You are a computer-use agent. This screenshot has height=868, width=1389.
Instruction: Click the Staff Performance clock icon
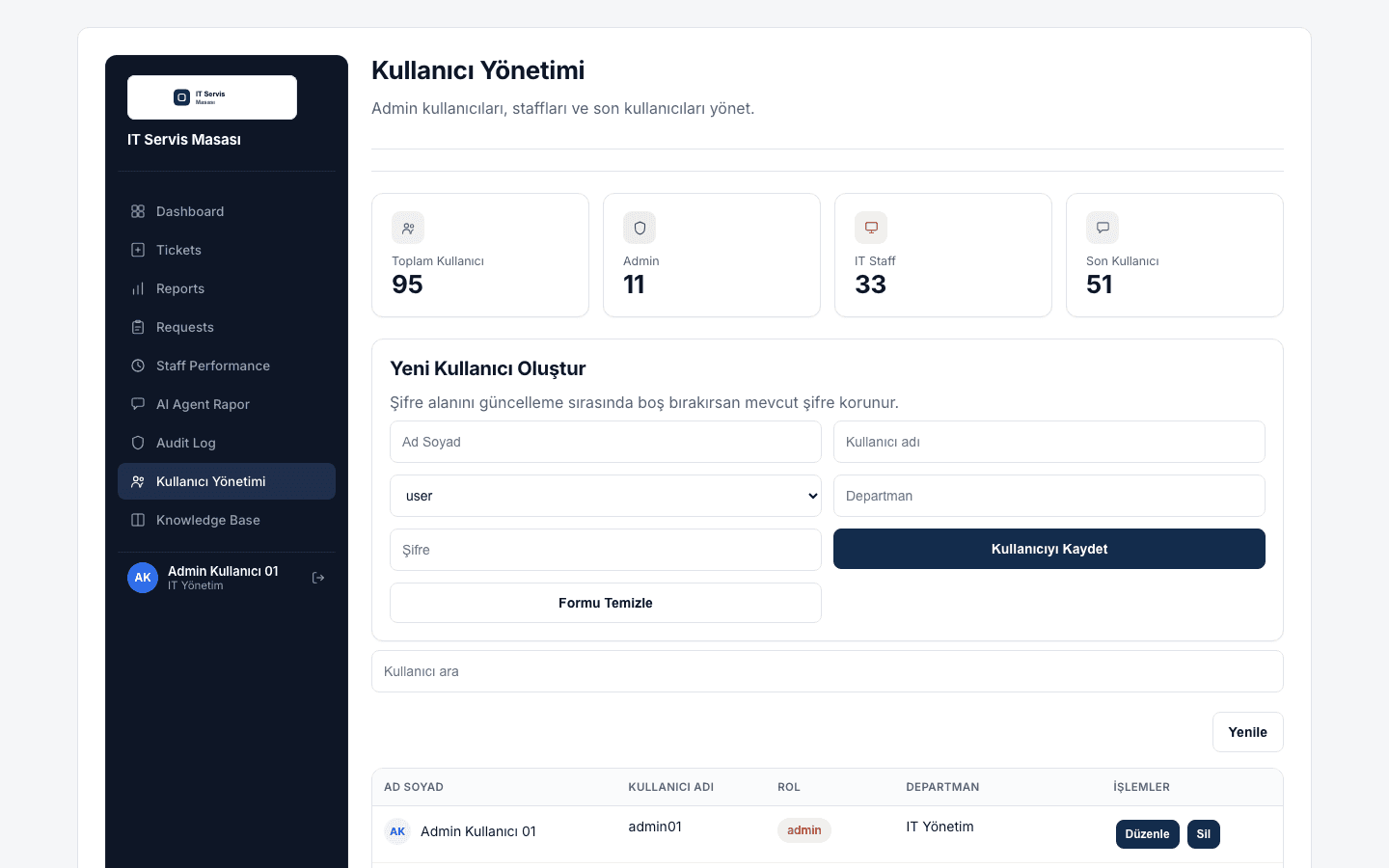tap(138, 366)
